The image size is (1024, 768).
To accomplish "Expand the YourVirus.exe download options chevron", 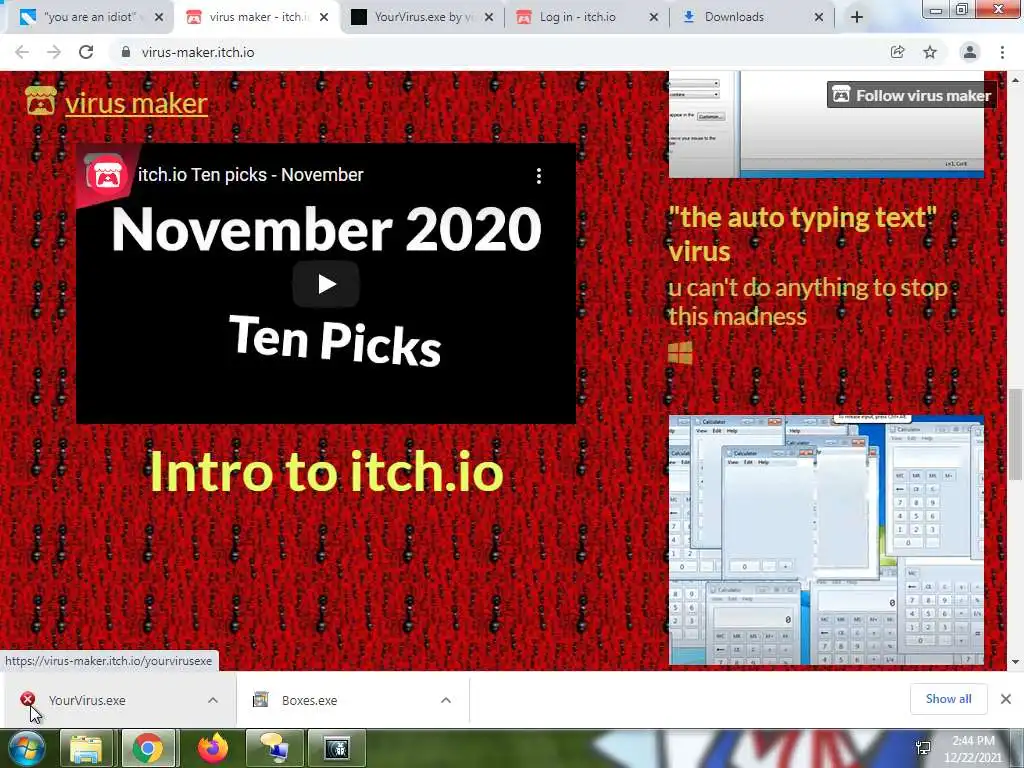I will pyautogui.click(x=213, y=700).
